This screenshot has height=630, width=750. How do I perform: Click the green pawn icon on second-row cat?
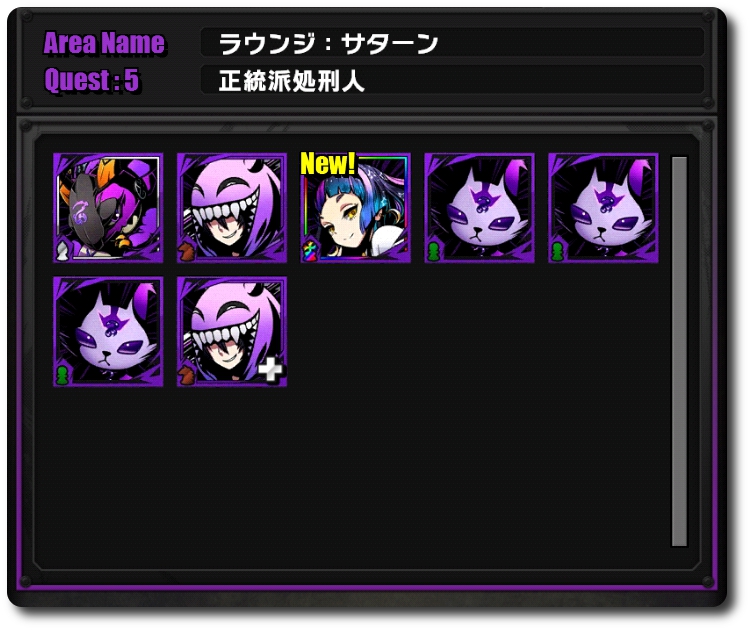tap(62, 375)
